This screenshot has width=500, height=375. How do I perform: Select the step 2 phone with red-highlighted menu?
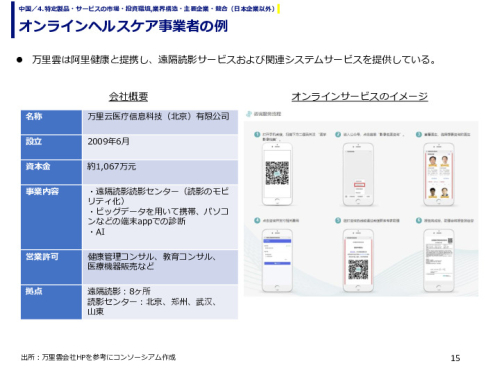click(358, 174)
